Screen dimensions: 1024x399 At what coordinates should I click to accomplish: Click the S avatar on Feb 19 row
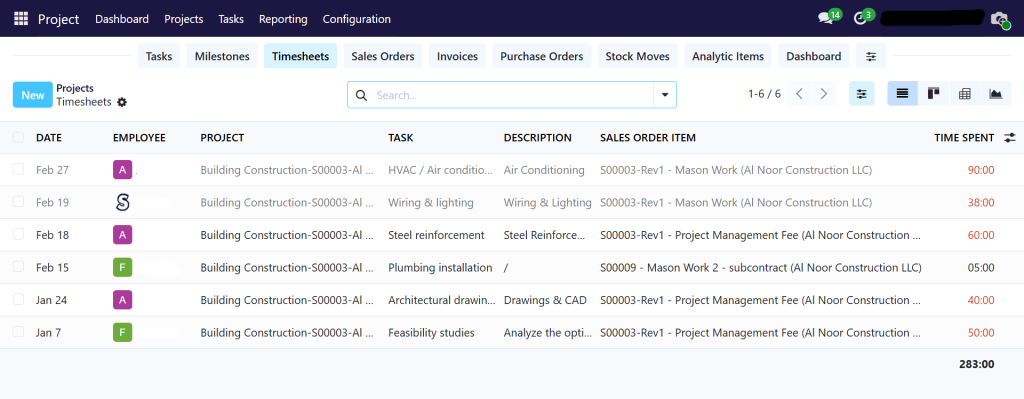[123, 202]
